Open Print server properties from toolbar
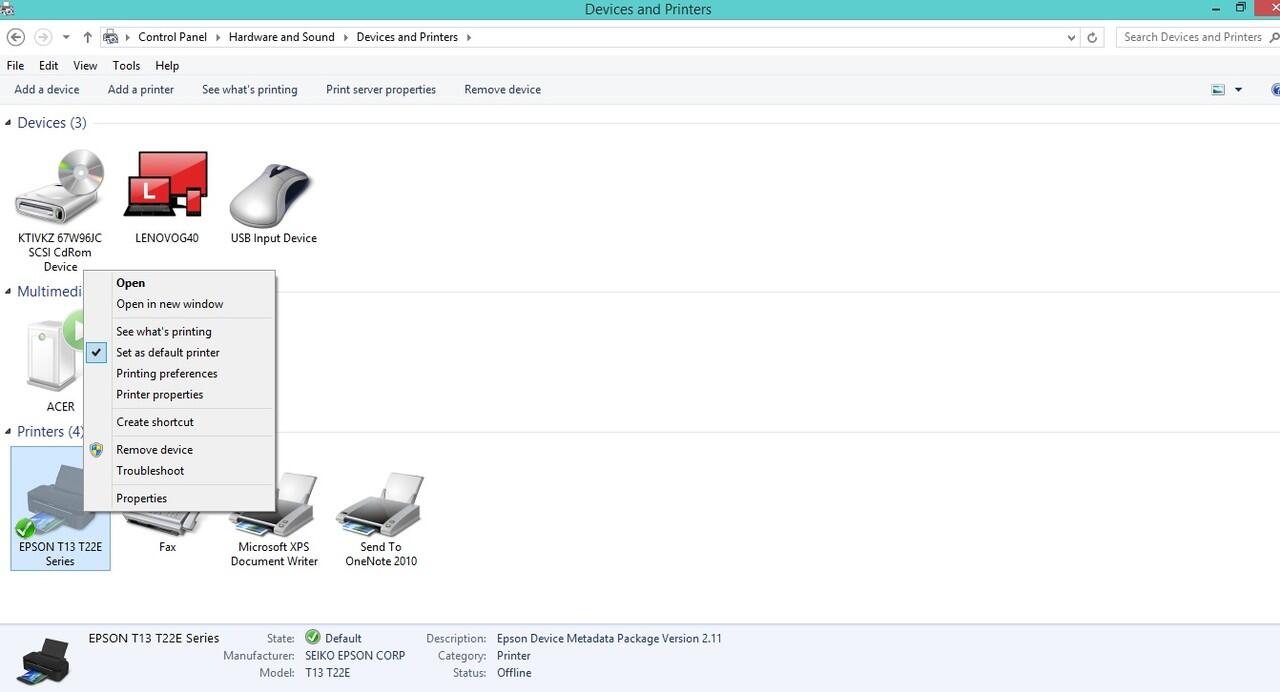The height and width of the screenshot is (692, 1280). [x=381, y=90]
